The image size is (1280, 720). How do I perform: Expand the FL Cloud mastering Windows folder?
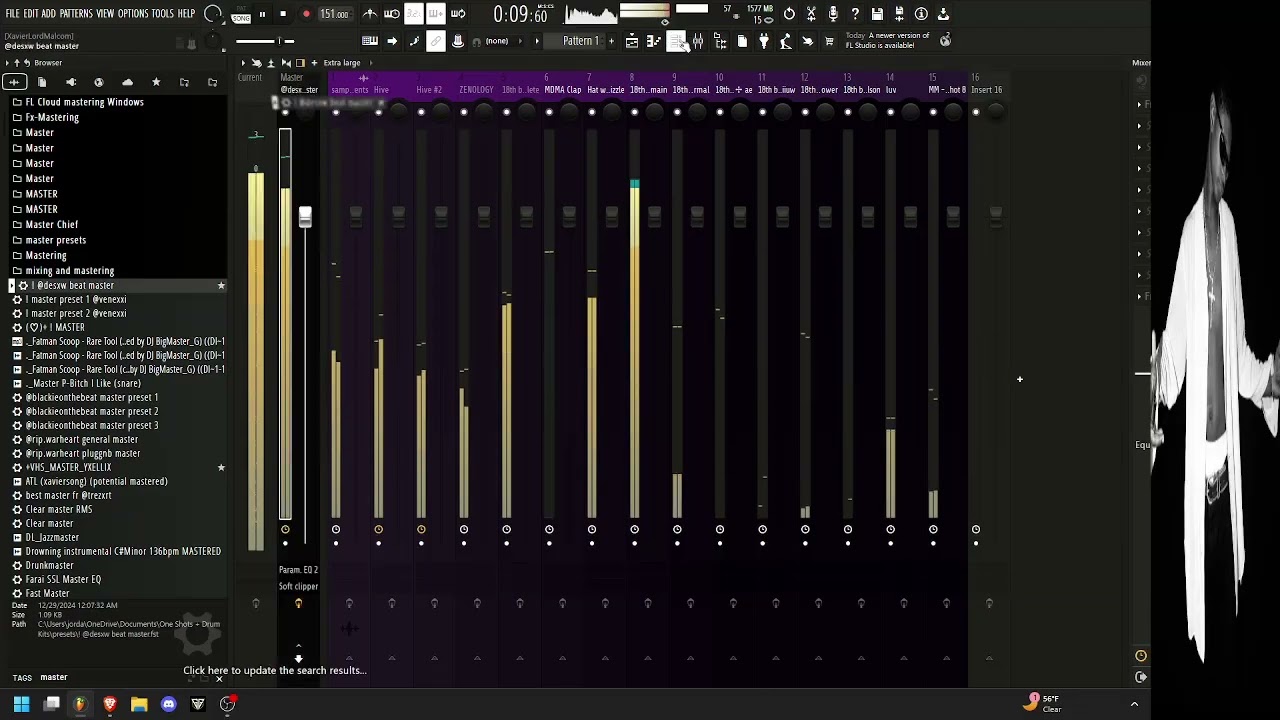pyautogui.click(x=84, y=102)
